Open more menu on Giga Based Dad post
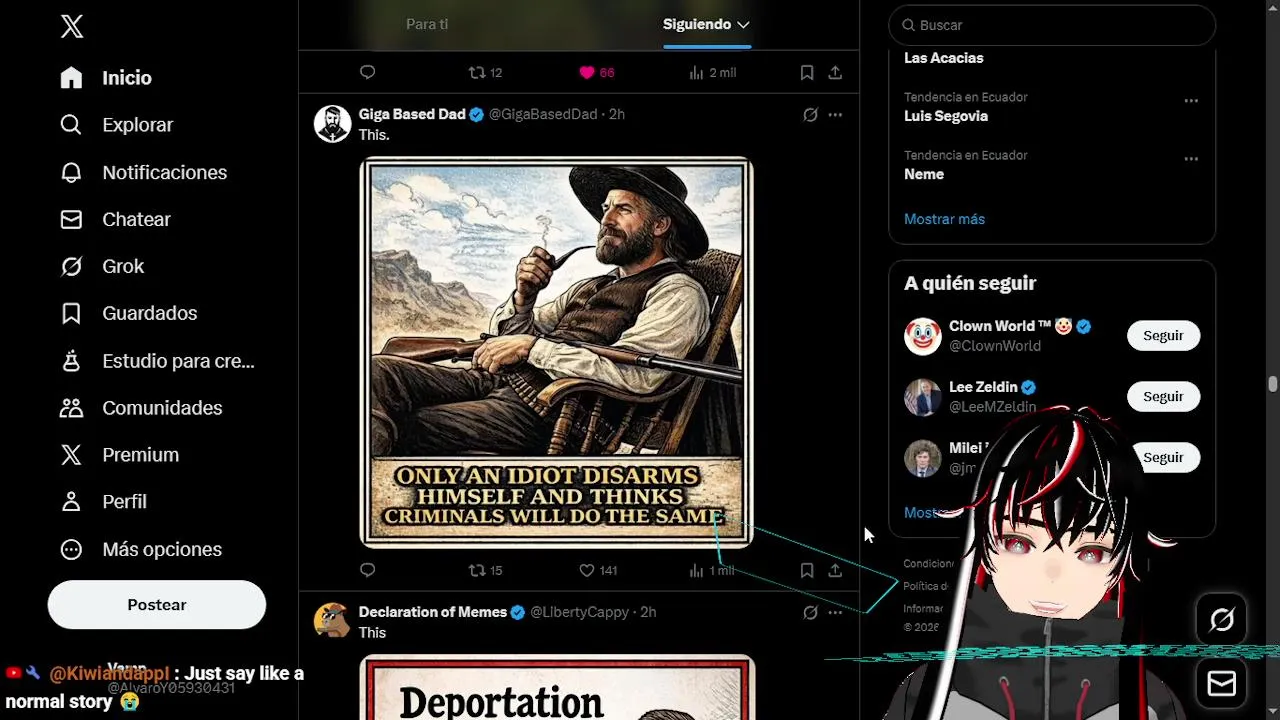The height and width of the screenshot is (720, 1280). 835,115
